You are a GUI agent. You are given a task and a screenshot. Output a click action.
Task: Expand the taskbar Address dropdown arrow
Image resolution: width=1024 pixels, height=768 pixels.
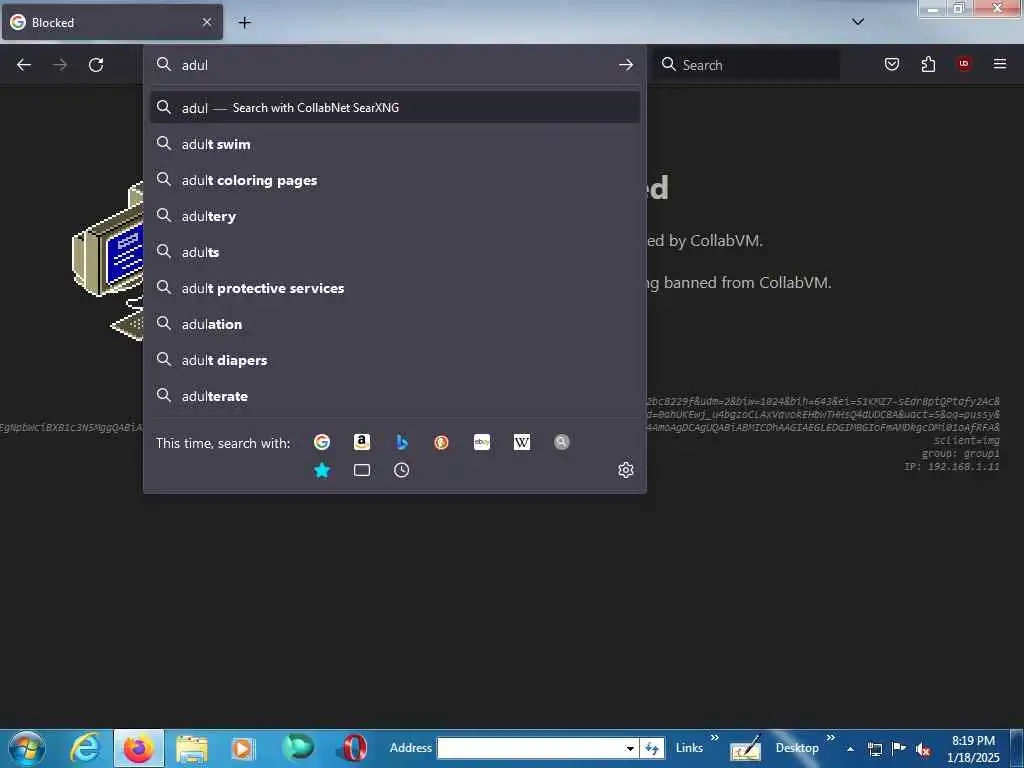tap(630, 748)
